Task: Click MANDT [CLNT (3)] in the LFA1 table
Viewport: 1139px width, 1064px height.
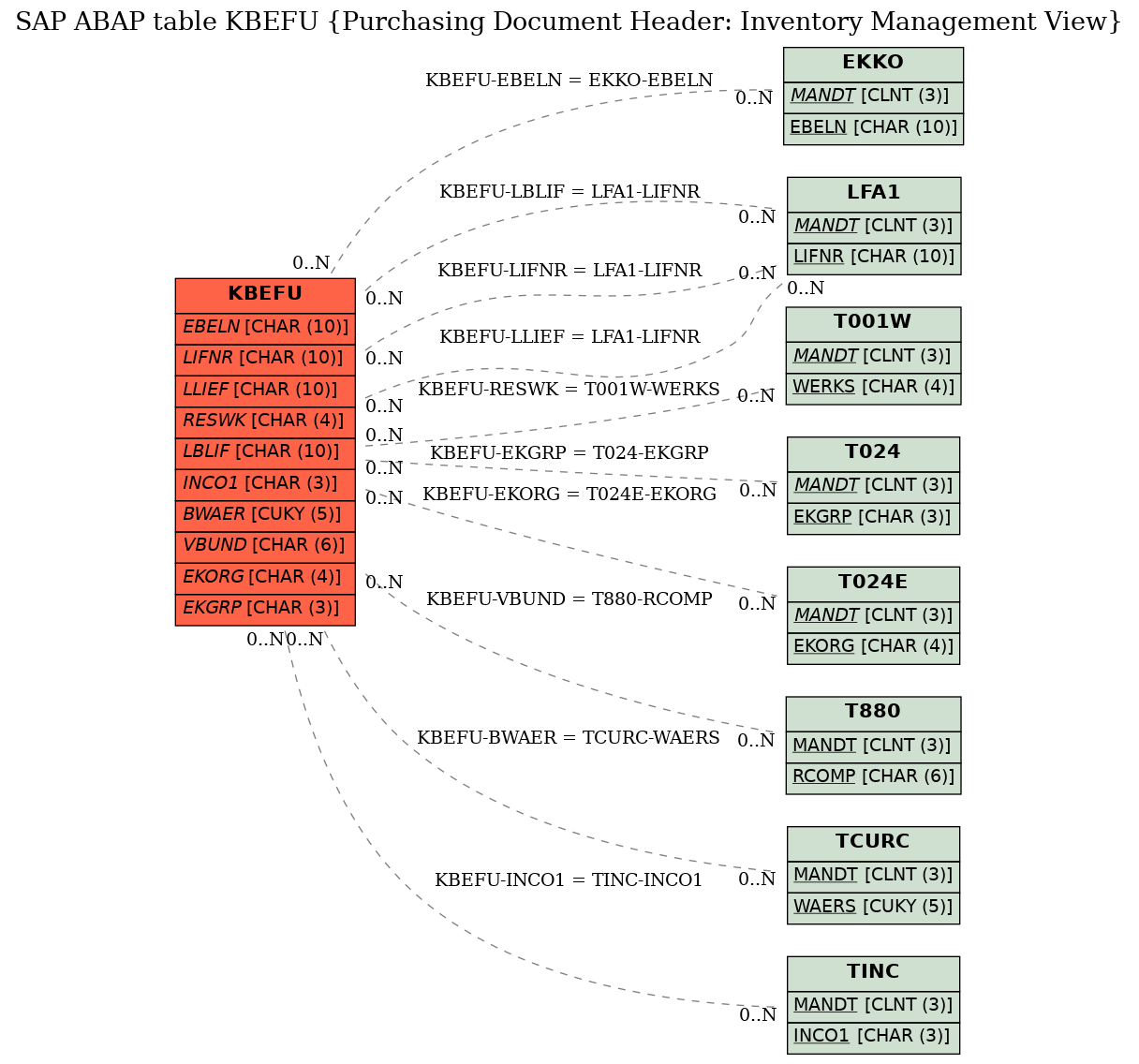Action: pyautogui.click(x=874, y=228)
